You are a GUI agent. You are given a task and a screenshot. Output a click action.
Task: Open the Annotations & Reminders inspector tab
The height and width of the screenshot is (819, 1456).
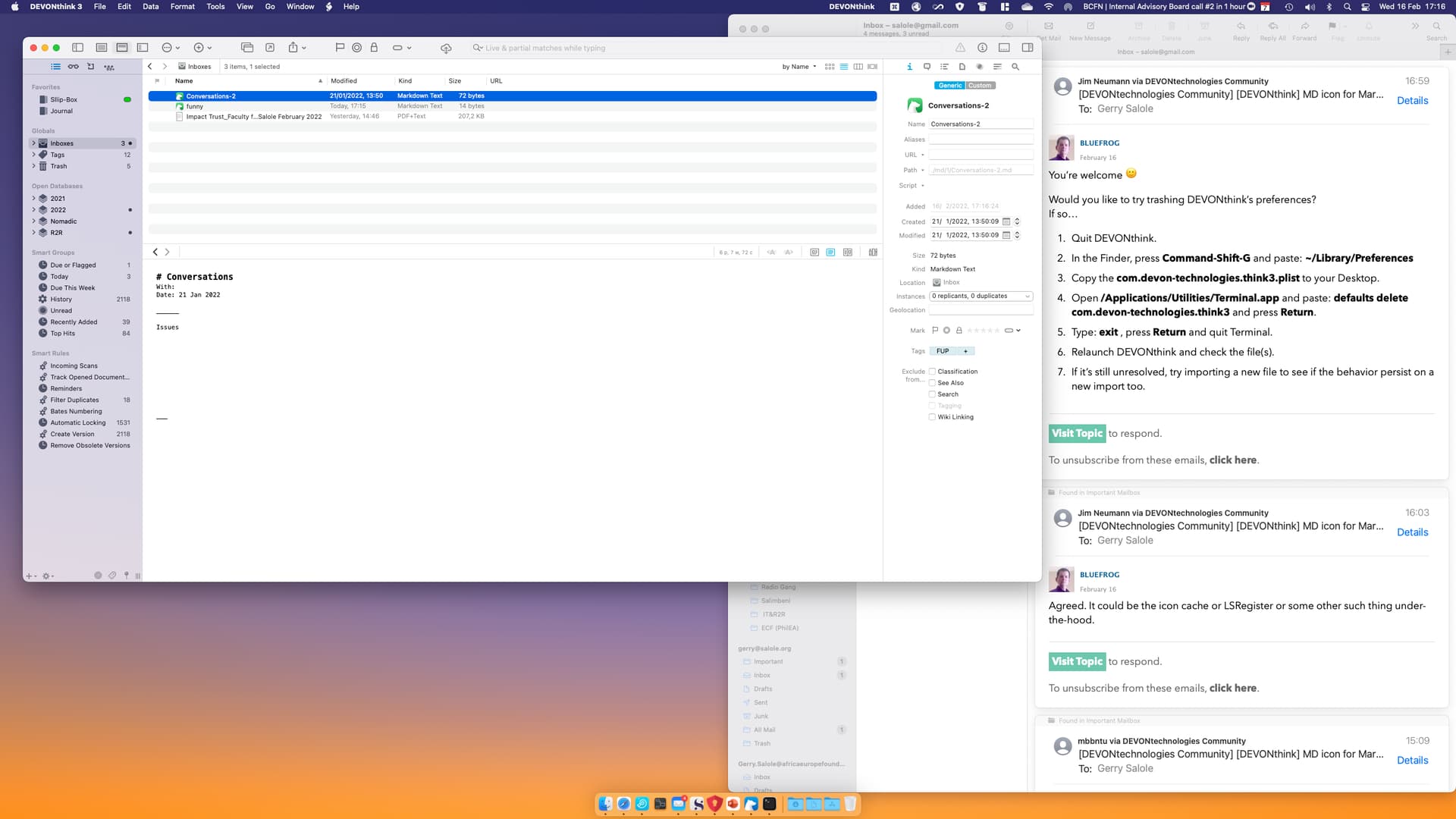927,67
